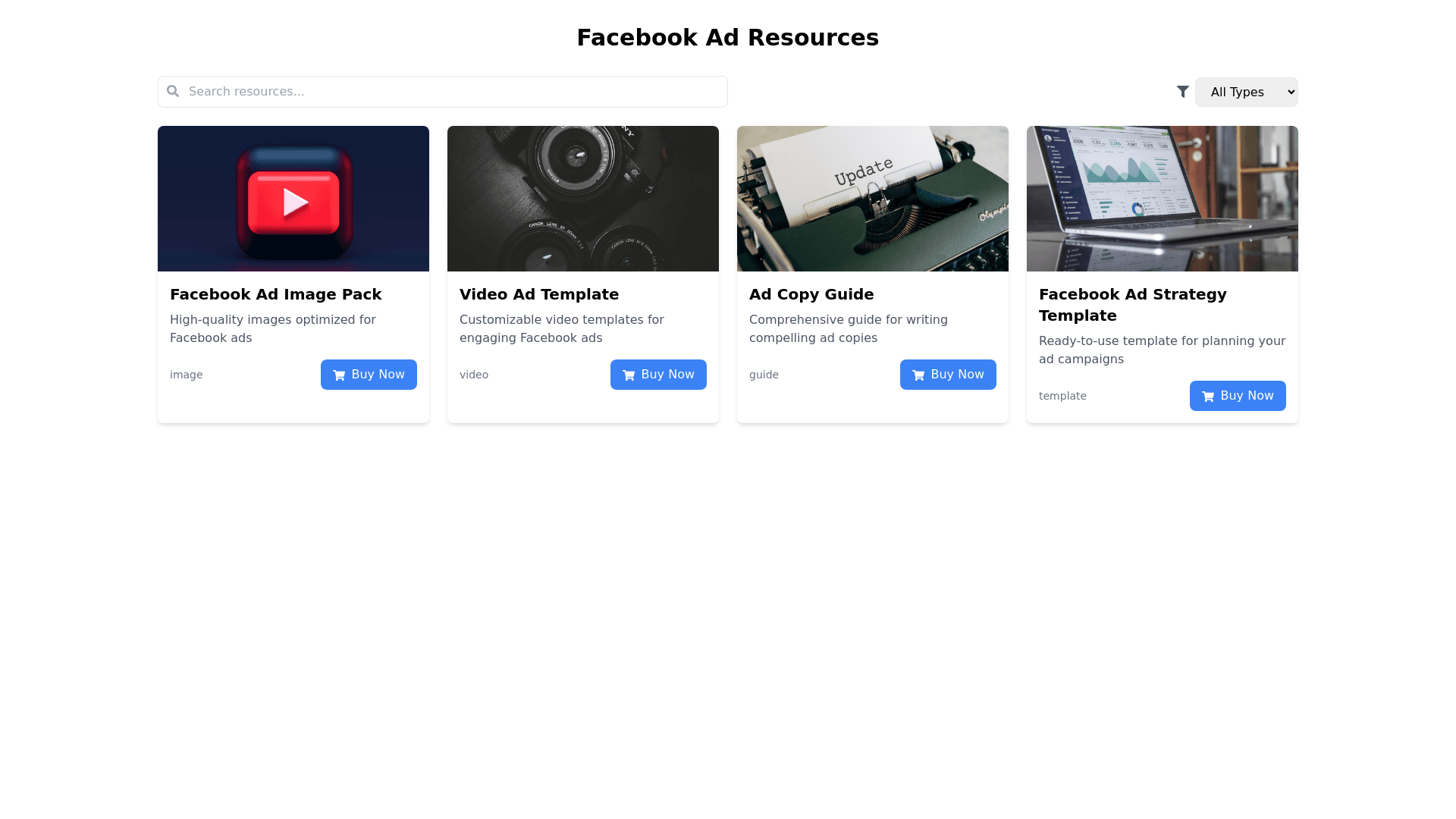Click the Facebook Ad Strategy Template title

coord(1132,305)
